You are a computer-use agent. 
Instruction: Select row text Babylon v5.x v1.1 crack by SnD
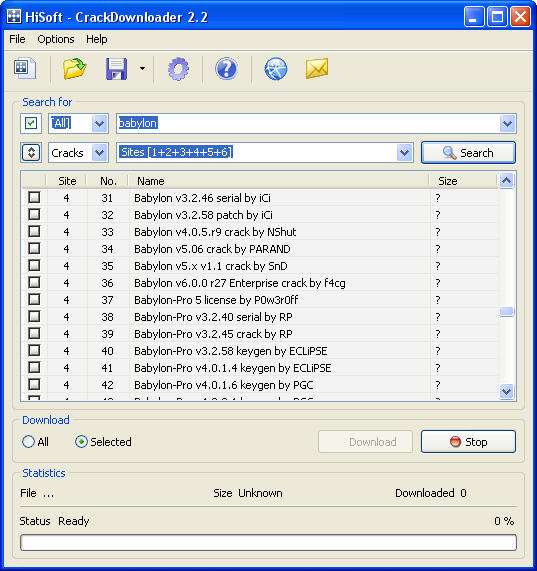[210, 266]
